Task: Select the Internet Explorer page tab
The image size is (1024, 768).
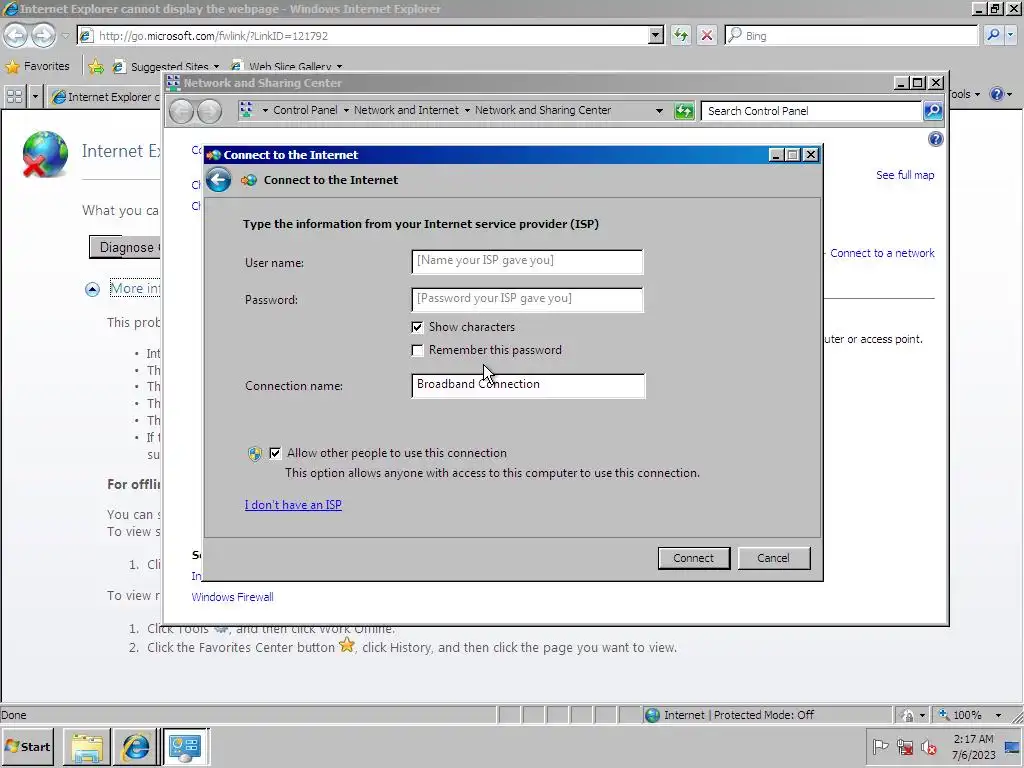Action: pos(106,97)
